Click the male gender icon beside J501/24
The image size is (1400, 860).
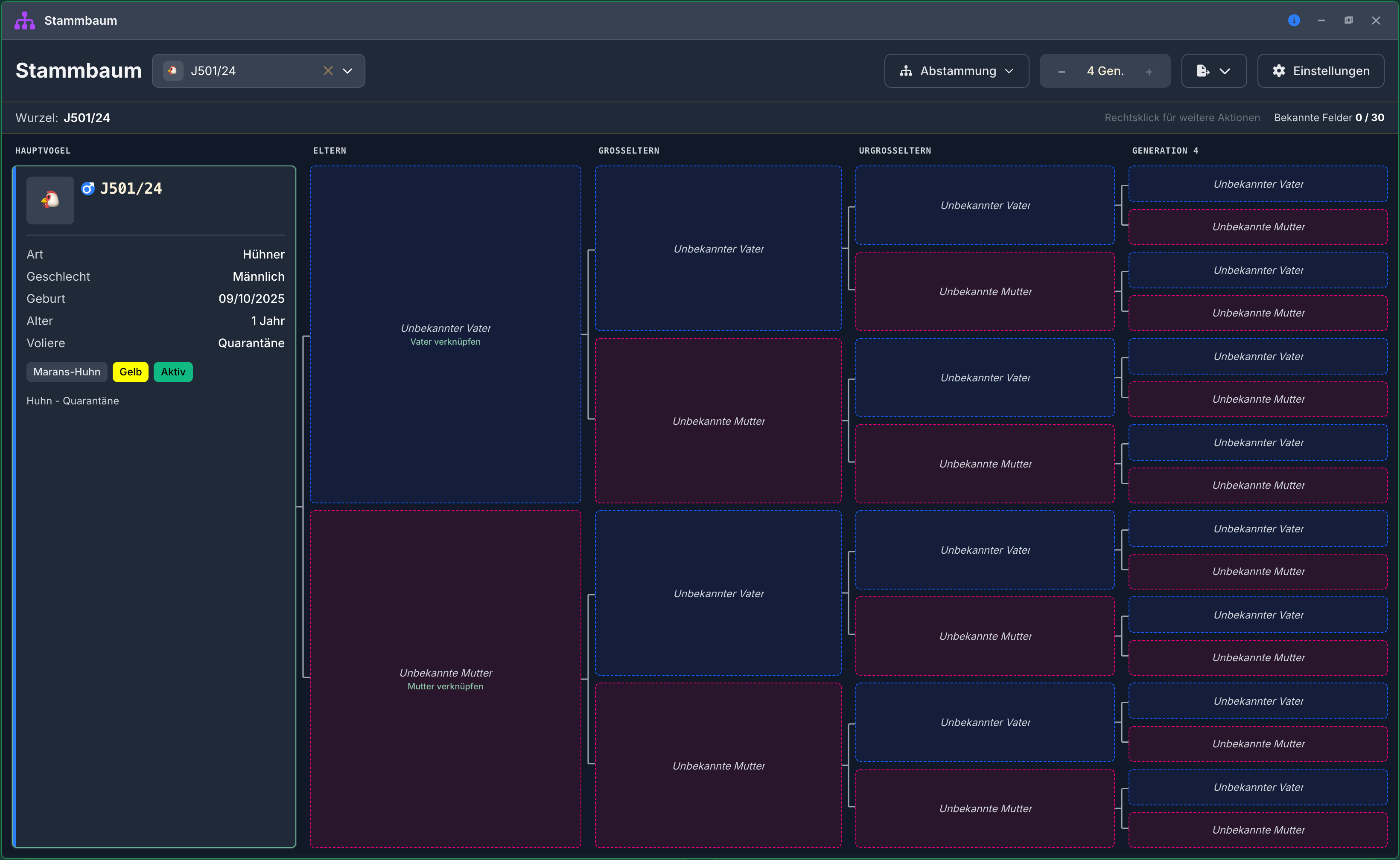point(87,188)
